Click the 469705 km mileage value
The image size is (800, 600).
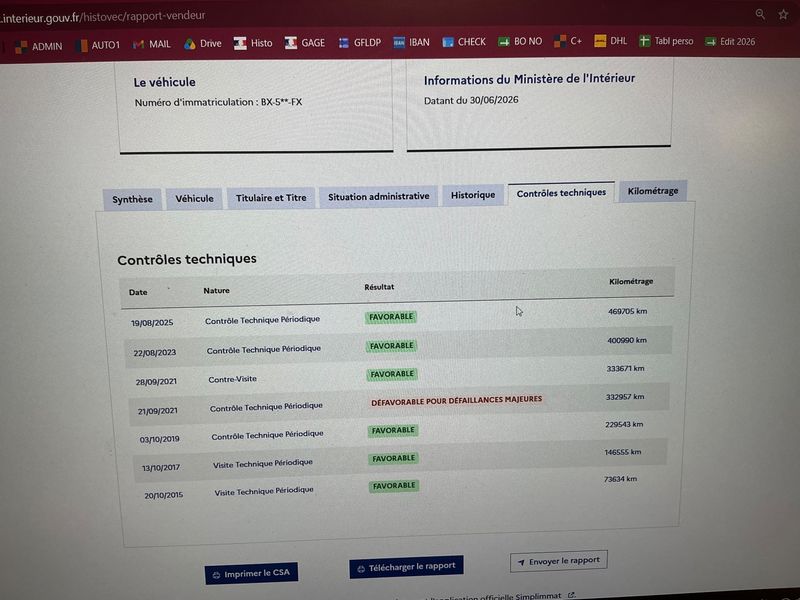pyautogui.click(x=628, y=311)
